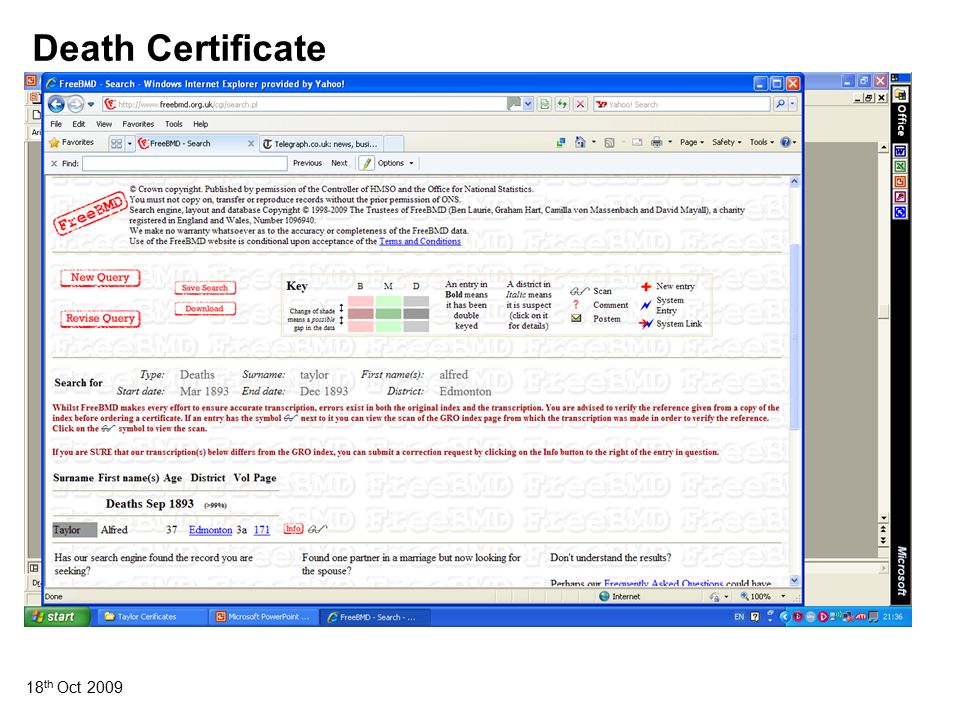
Task: Click the green Refresh arrows icon
Action: (x=562, y=105)
